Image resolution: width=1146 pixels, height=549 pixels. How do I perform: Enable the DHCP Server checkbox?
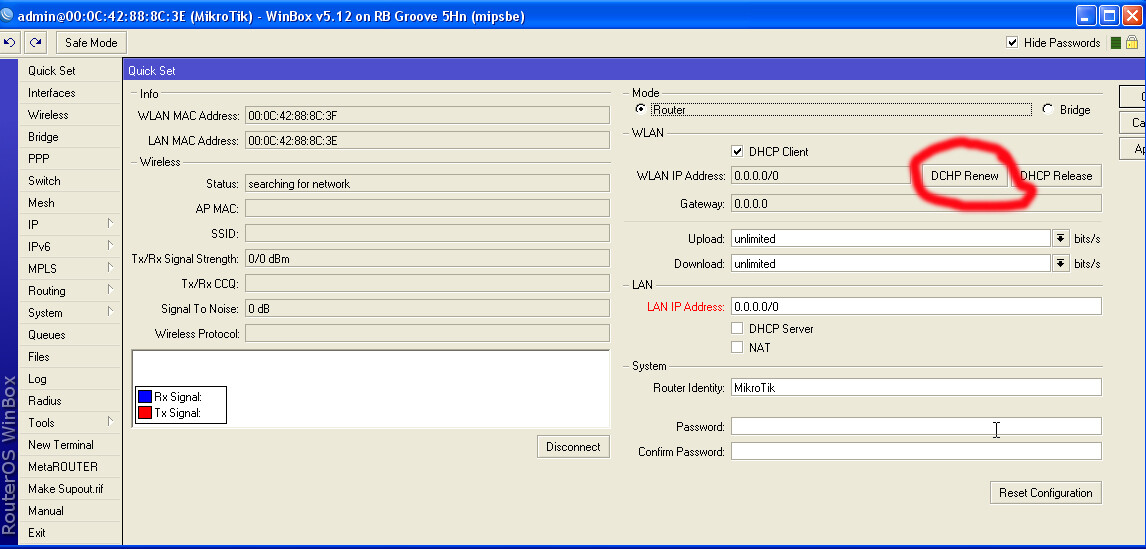pyautogui.click(x=737, y=328)
